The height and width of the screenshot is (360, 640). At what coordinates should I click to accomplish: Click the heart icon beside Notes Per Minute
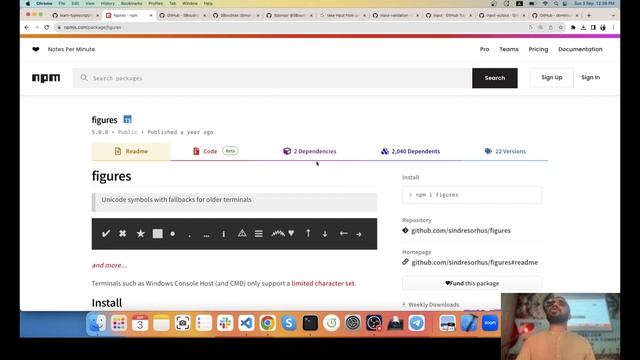click(x=36, y=49)
